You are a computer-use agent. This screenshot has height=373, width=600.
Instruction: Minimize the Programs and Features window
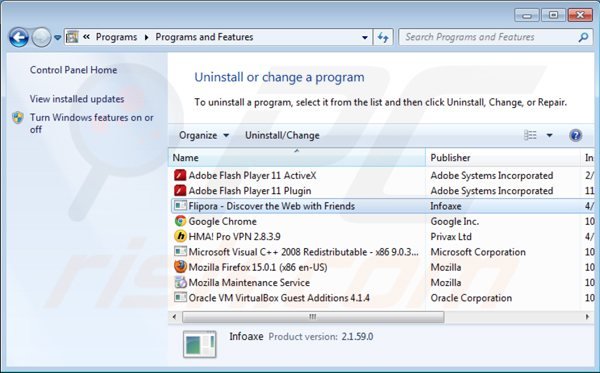tap(527, 15)
